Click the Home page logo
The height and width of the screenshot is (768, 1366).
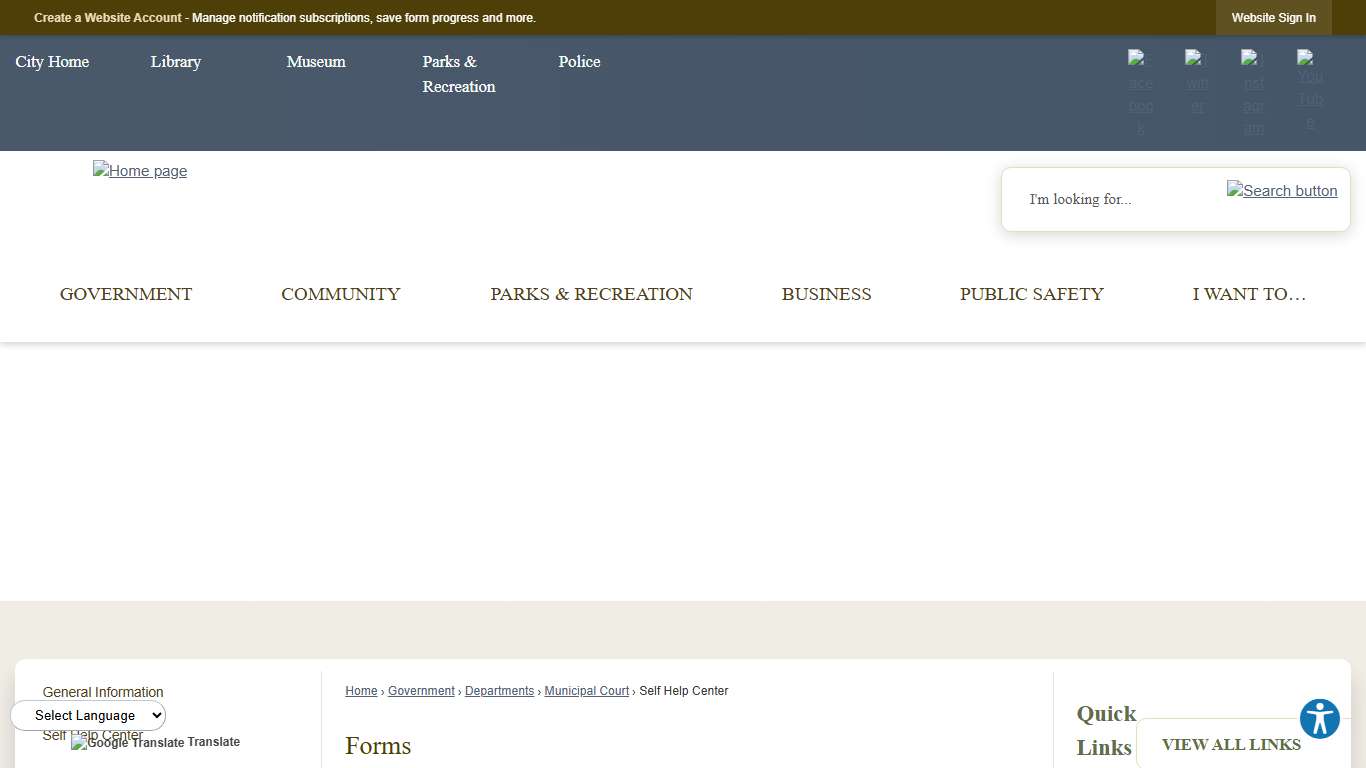pos(140,171)
